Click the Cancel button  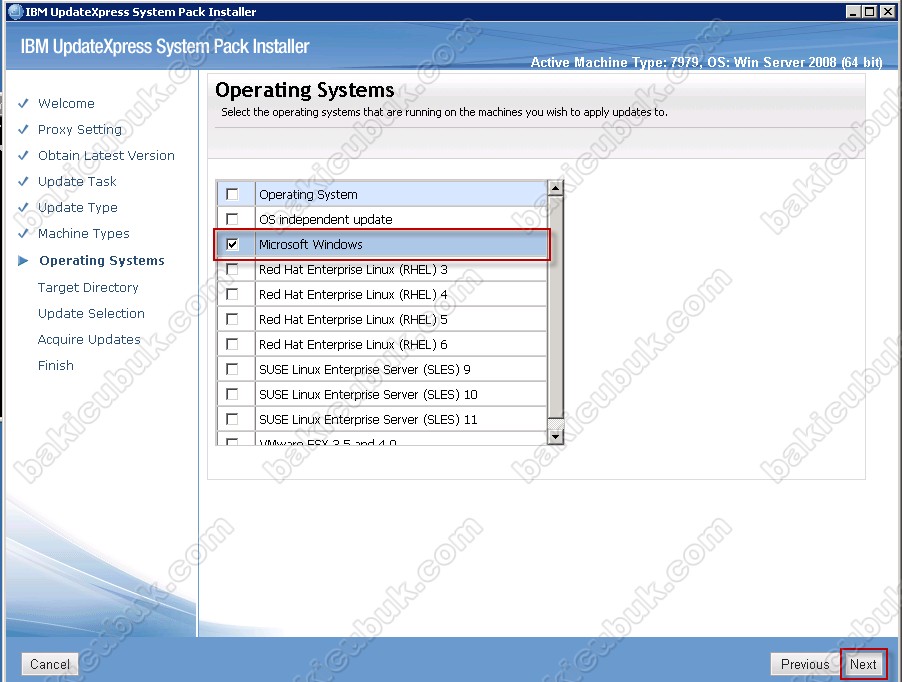(x=49, y=664)
